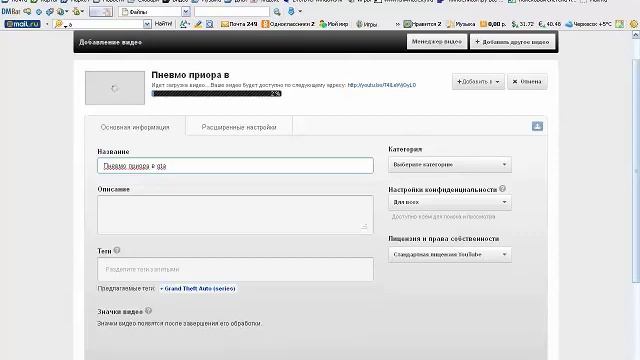Click the highlighter pencil icon in mail.ru toolbar
Viewport: 640px width, 360px height.
point(198,24)
